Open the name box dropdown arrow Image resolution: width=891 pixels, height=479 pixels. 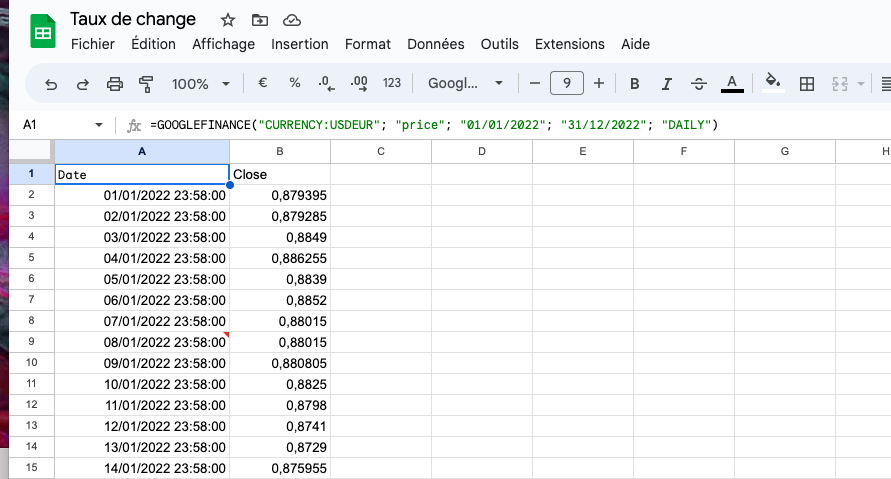tap(99, 124)
